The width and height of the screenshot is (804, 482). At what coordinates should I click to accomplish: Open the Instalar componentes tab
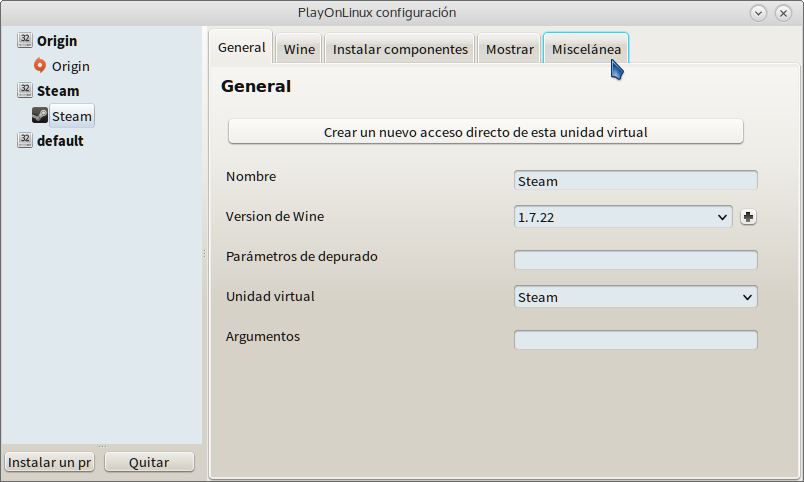click(x=400, y=49)
